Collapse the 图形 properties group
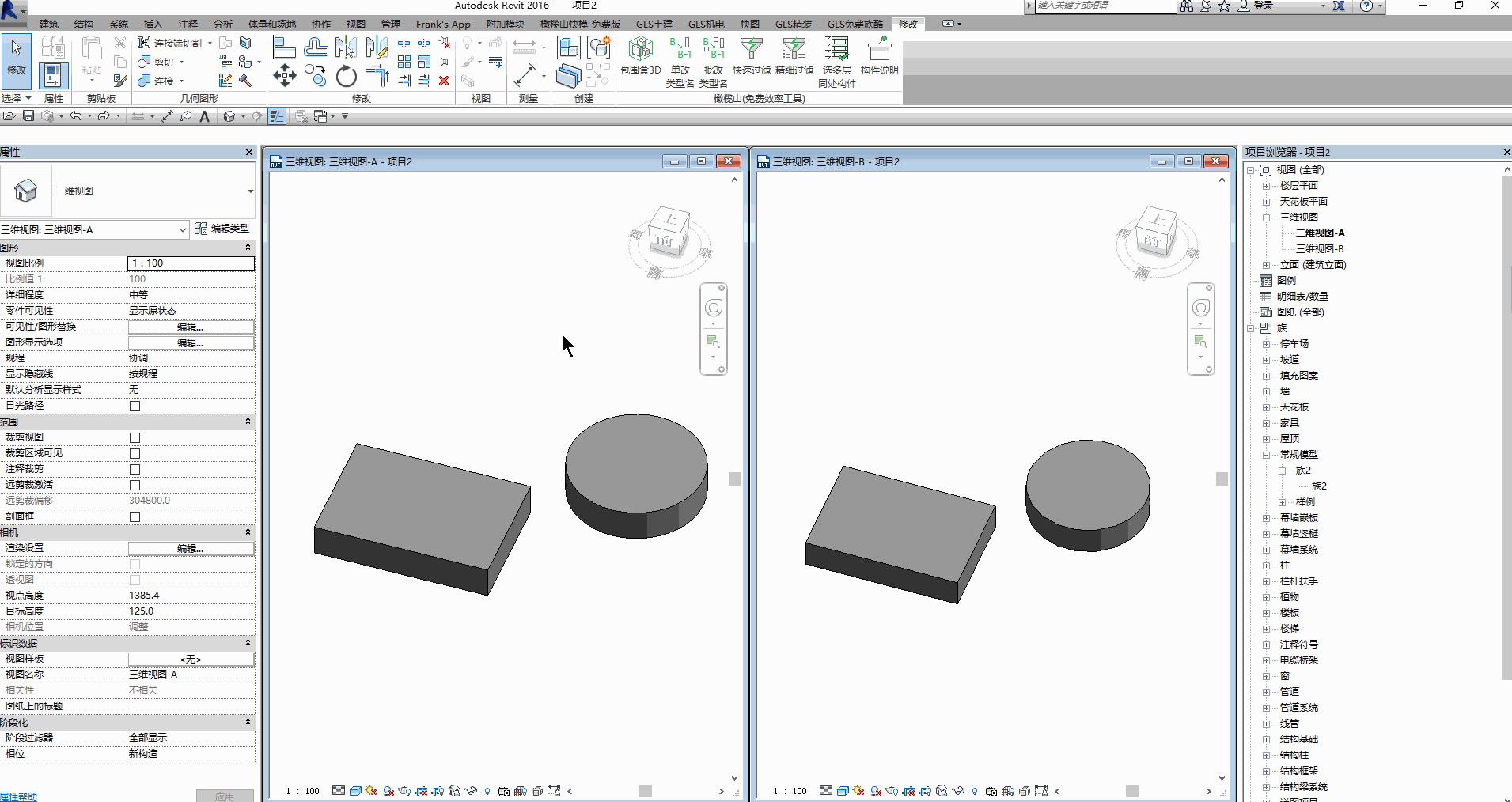Image resolution: width=1512 pixels, height=802 pixels. 248,248
